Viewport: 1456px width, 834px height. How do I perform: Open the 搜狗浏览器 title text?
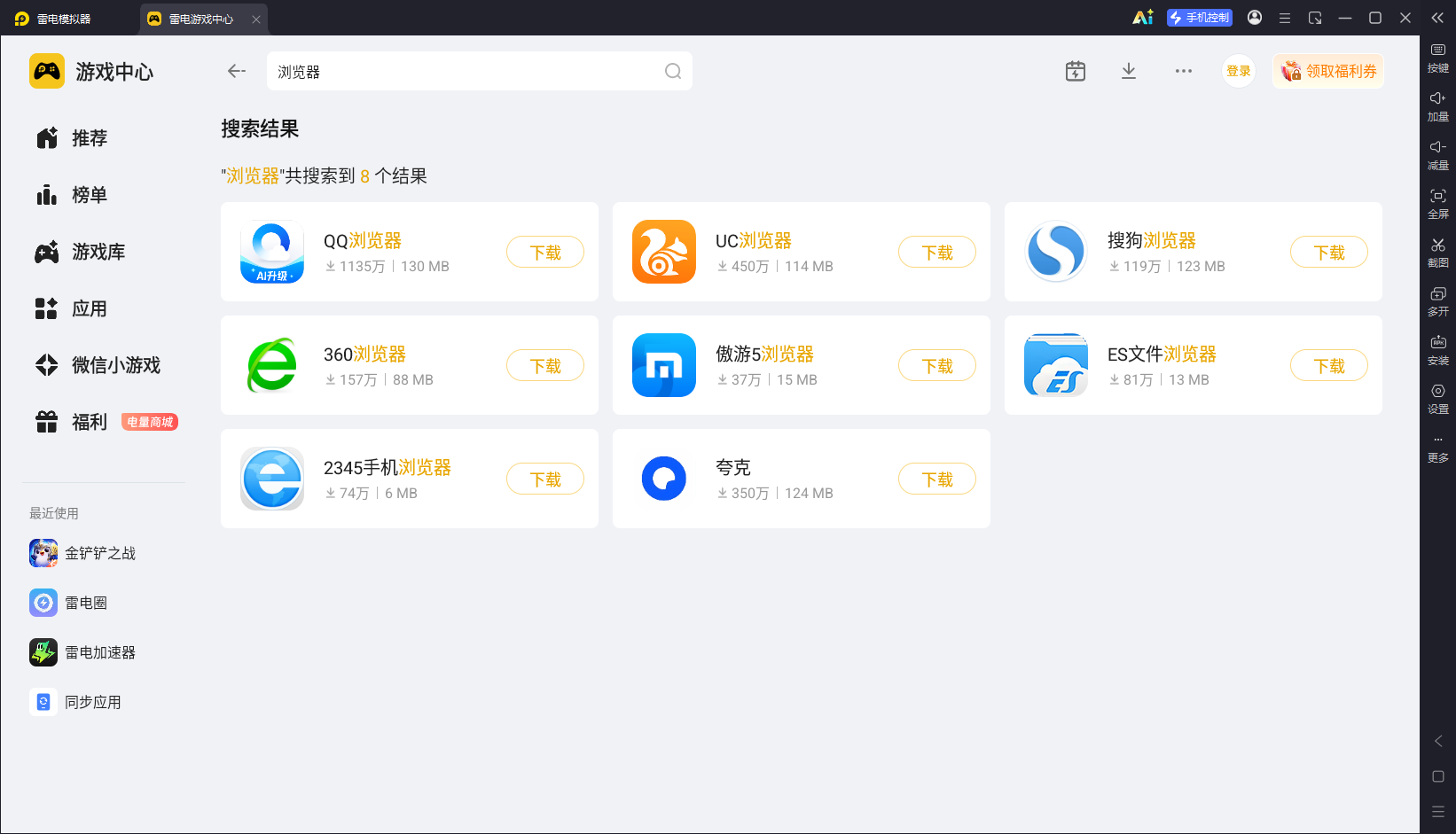[x=1152, y=240]
